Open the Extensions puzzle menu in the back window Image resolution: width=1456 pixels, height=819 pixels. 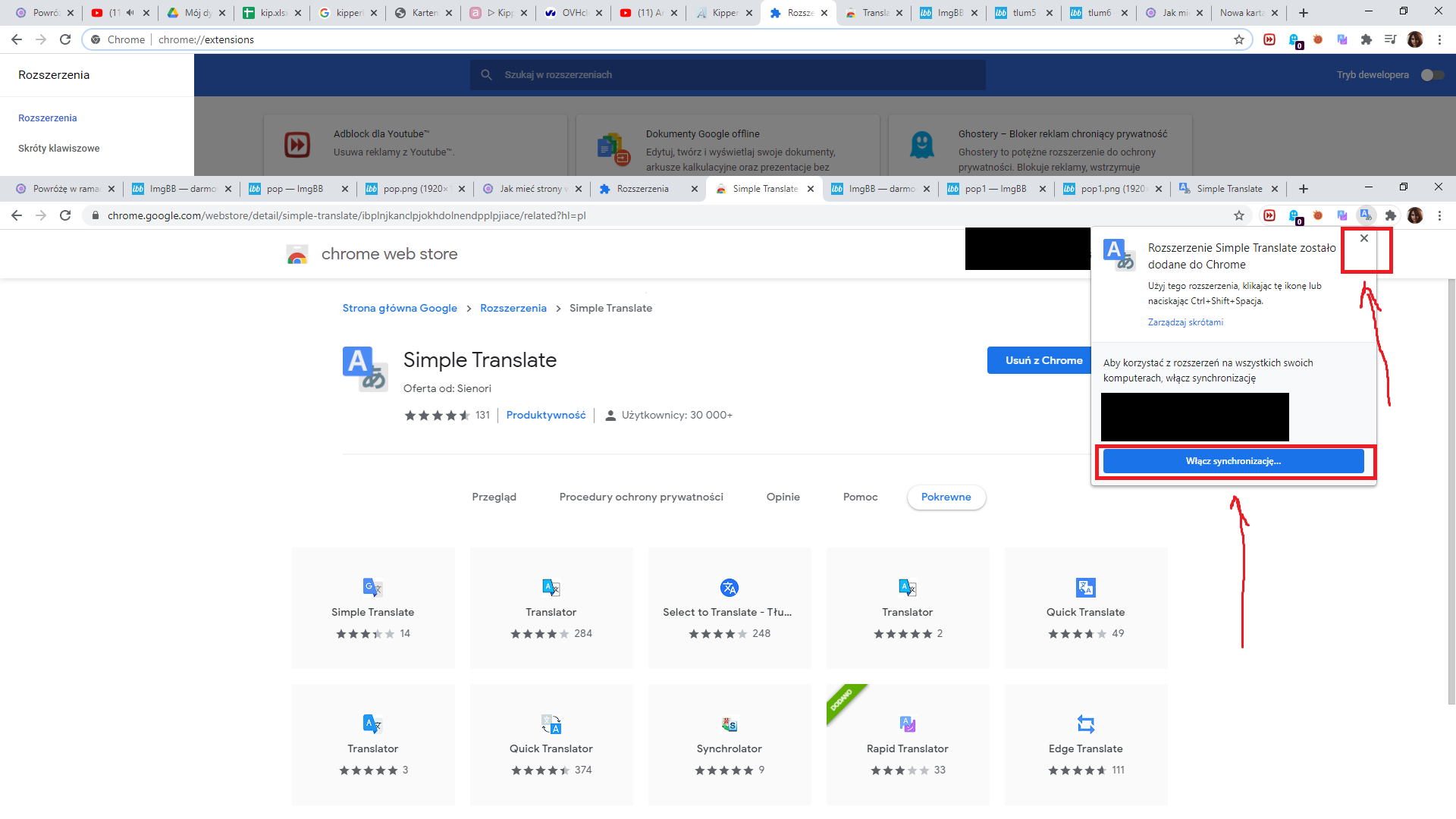pyautogui.click(x=1367, y=39)
